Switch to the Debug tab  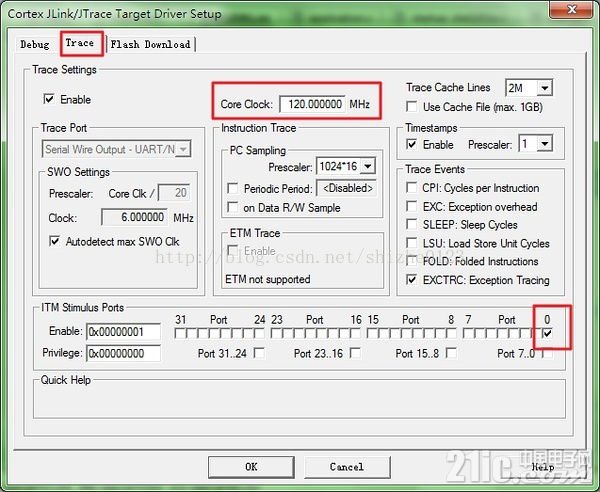click(x=35, y=44)
